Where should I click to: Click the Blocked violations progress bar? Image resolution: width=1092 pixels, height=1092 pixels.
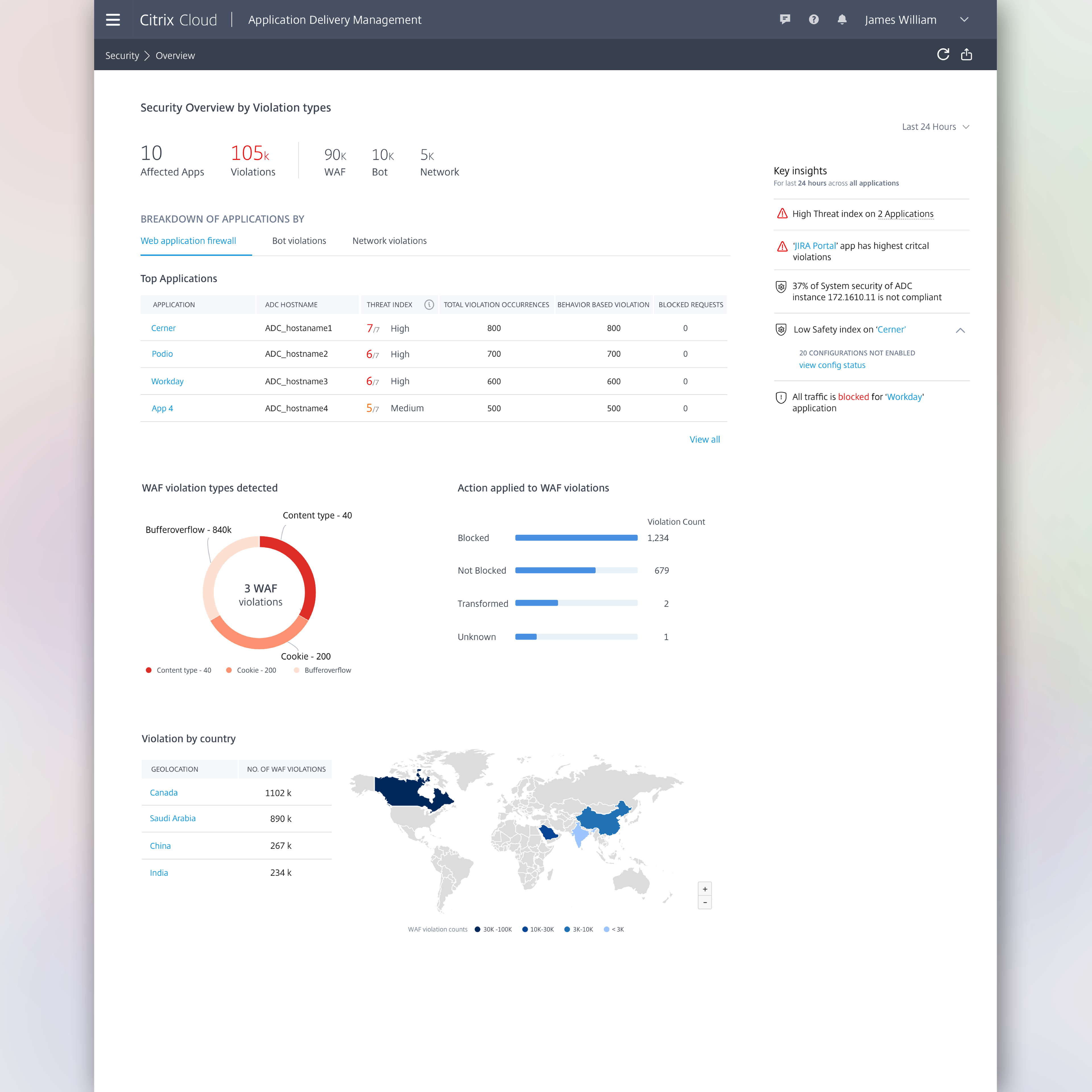pyautogui.click(x=576, y=538)
